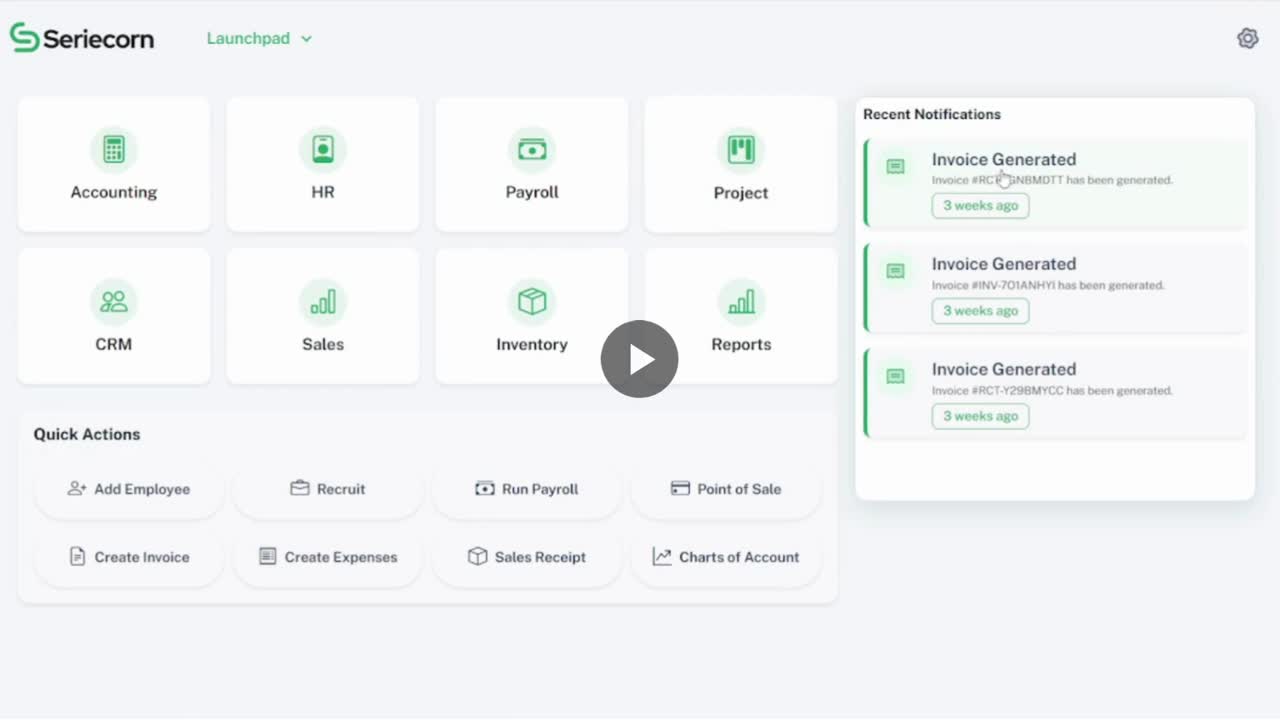Open settings with the gear icon

1247,38
